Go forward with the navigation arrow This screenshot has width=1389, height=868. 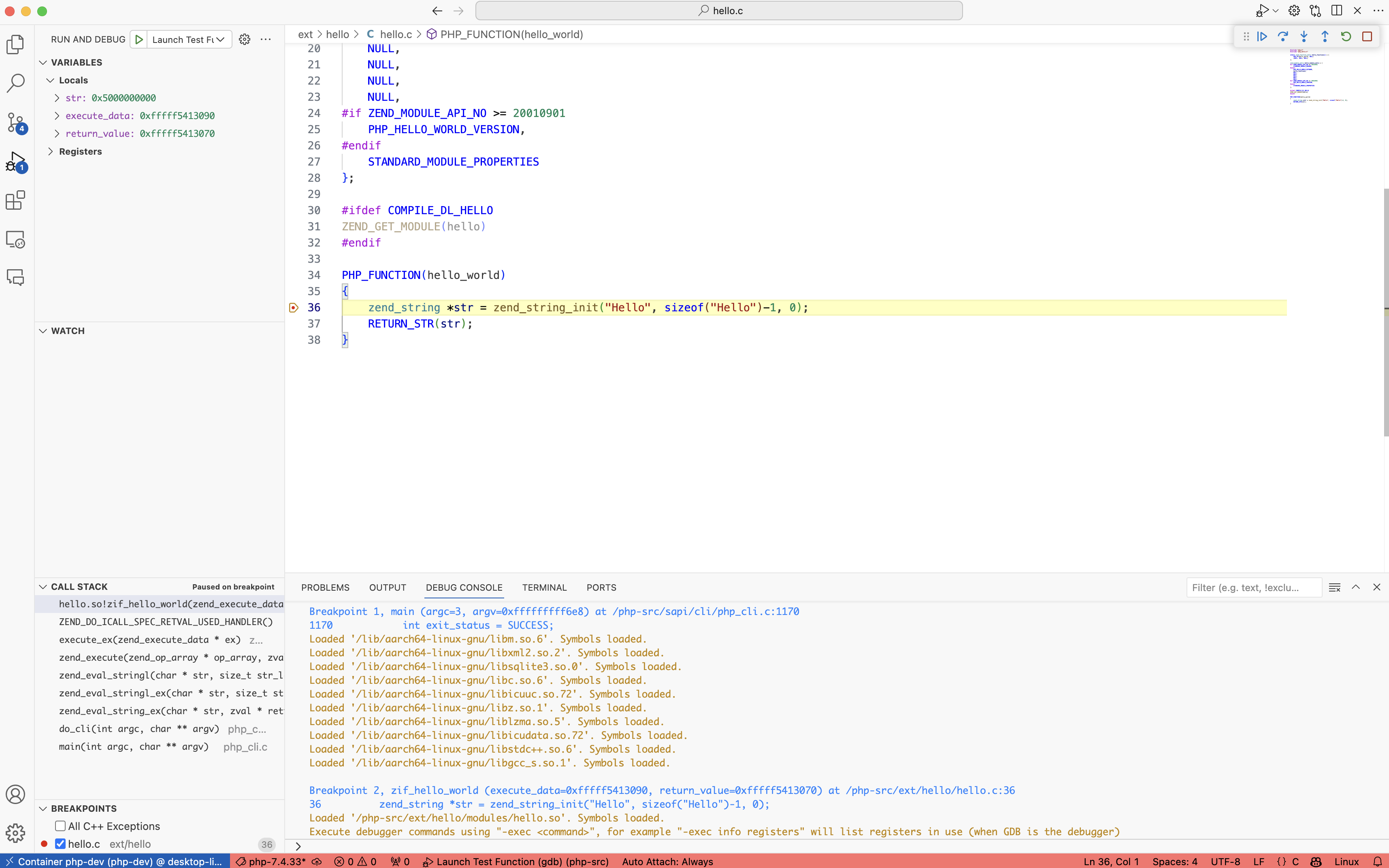(x=458, y=11)
